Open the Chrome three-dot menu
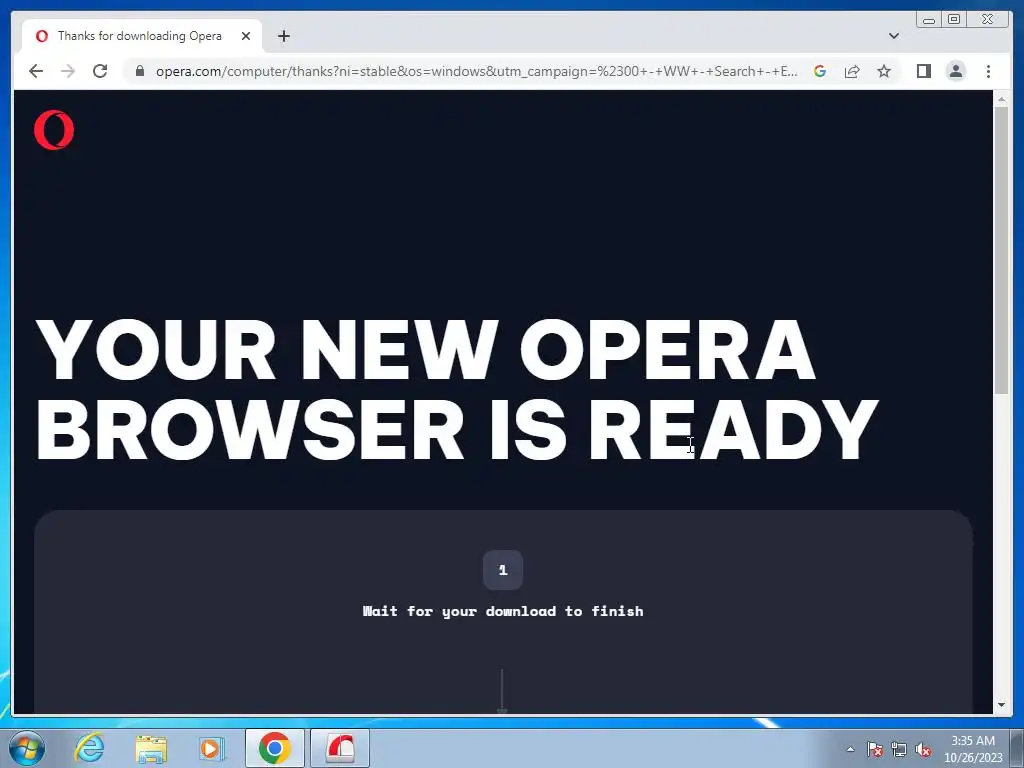This screenshot has height=768, width=1024. click(988, 71)
